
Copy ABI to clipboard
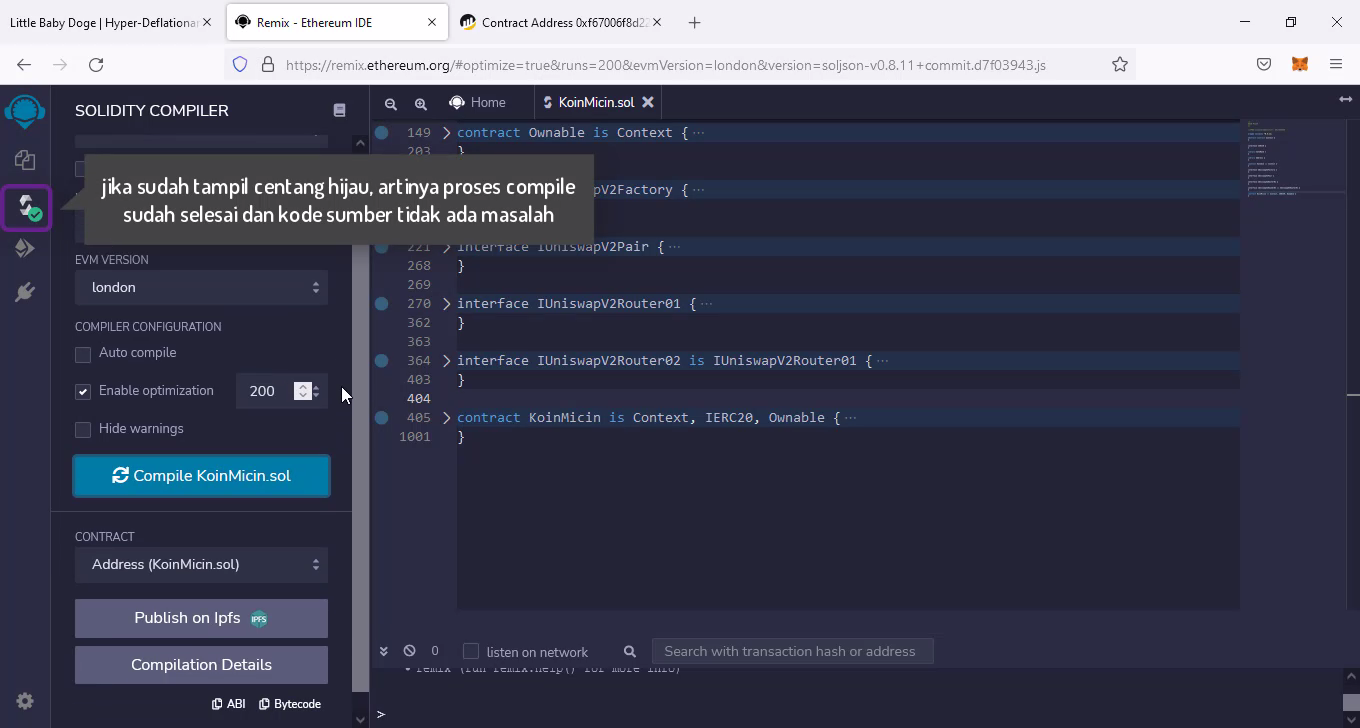(229, 704)
